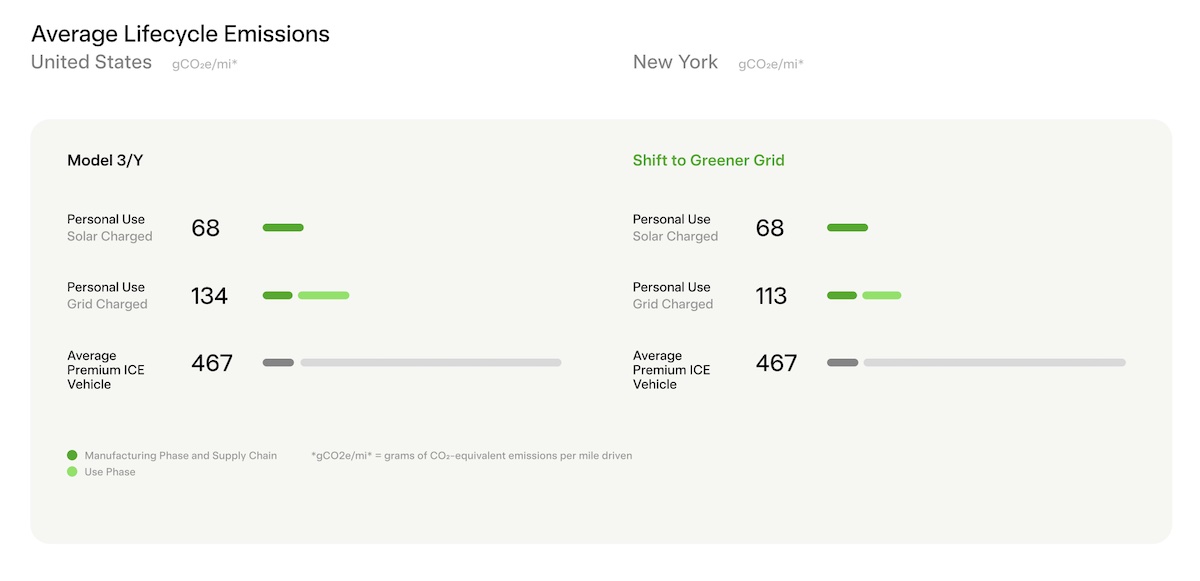Click the dark green bar segment next to 113
Image resolution: width=1200 pixels, height=581 pixels.
[x=842, y=295]
